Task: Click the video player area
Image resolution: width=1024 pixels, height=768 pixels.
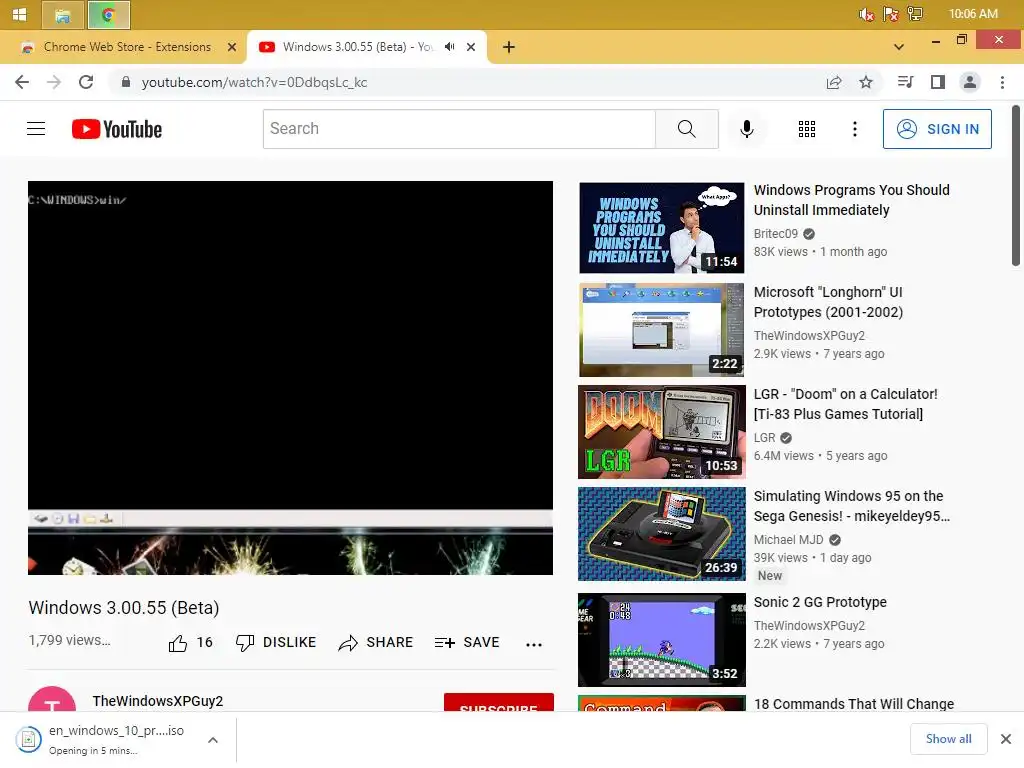Action: pyautogui.click(x=291, y=378)
